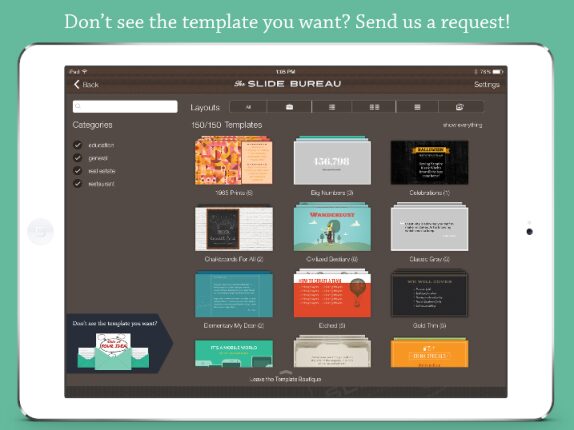Open the template request envelope graphic
Screen dimensions: 574x430
(113, 351)
